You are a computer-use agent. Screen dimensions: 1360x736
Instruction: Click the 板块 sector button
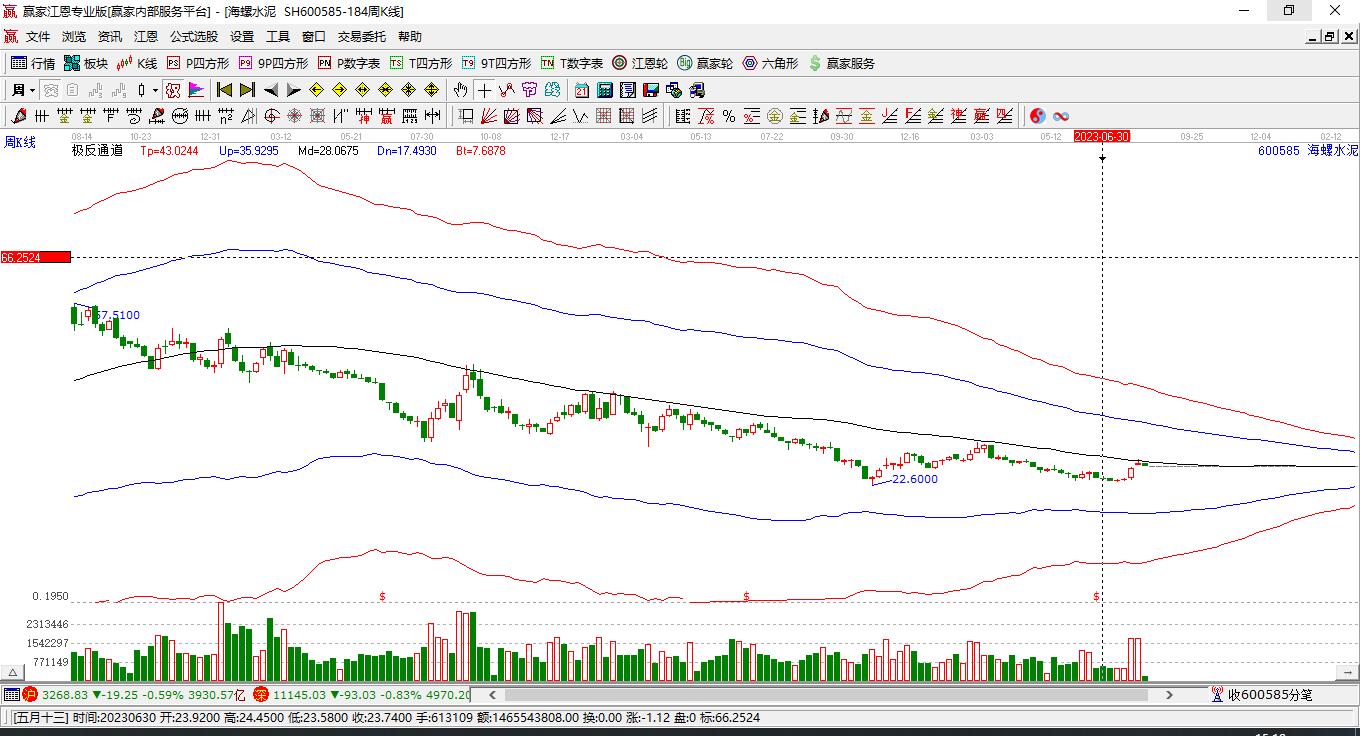click(86, 63)
